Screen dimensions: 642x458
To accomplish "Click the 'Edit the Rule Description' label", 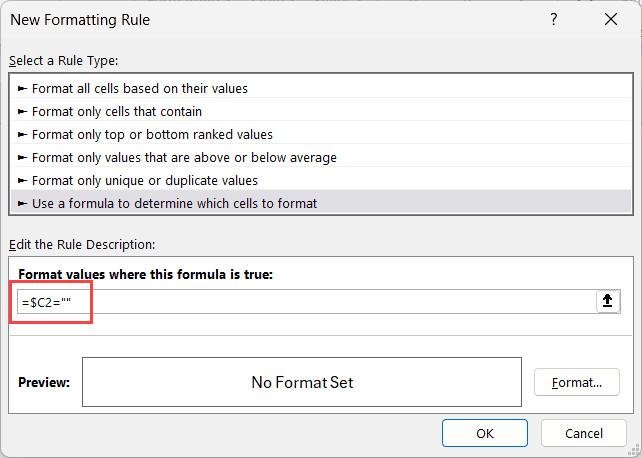I will click(82, 244).
